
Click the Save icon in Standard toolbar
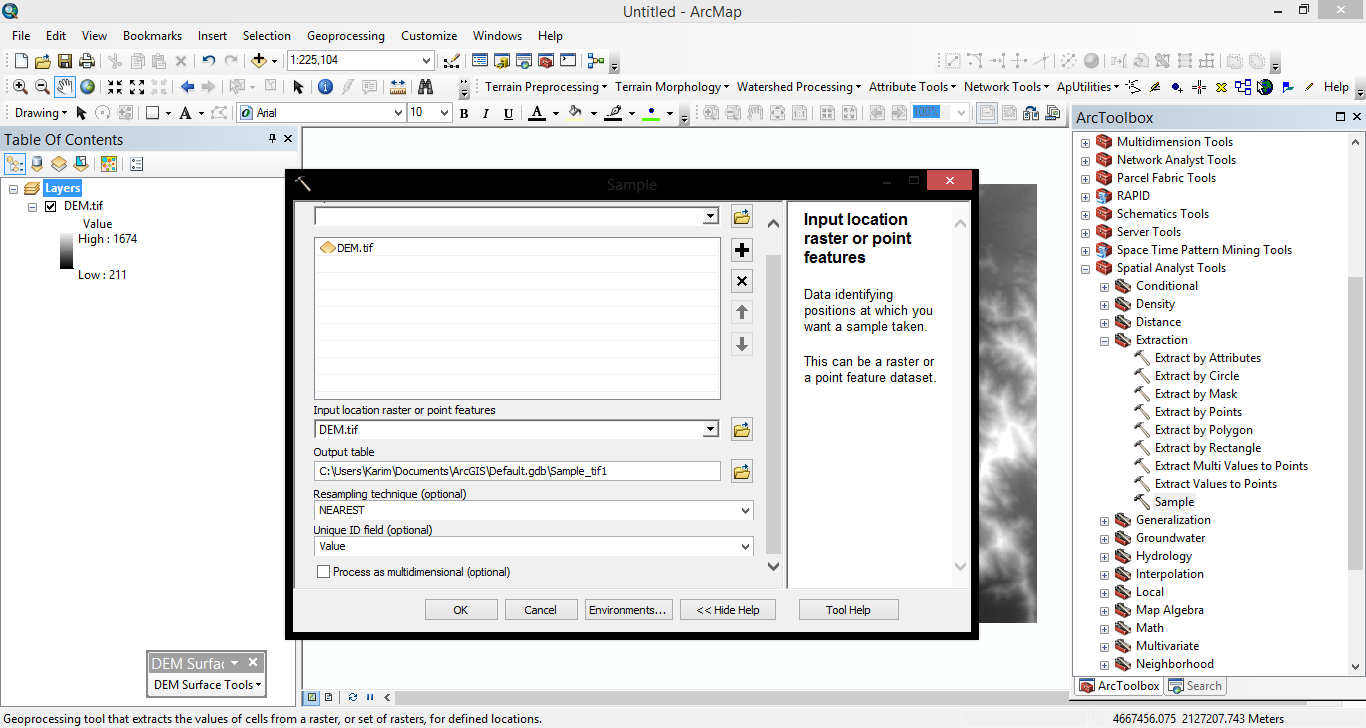click(65, 61)
